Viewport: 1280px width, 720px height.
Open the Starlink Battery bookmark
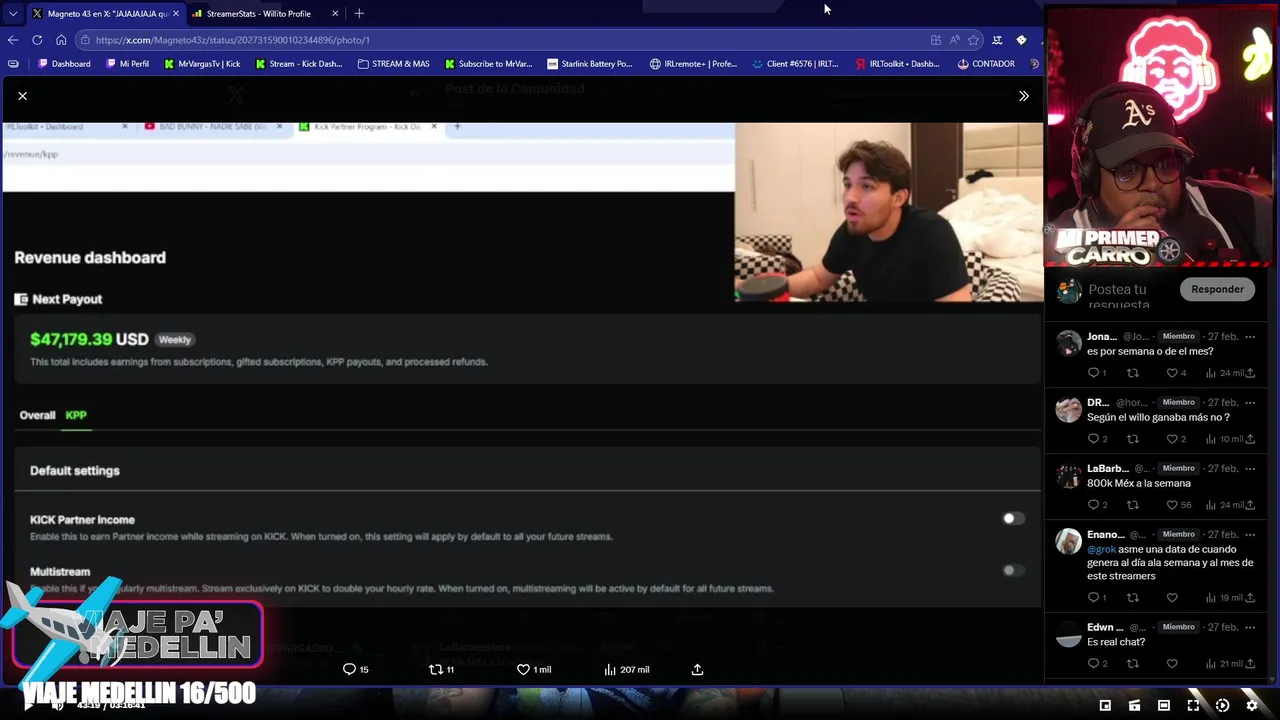click(589, 64)
